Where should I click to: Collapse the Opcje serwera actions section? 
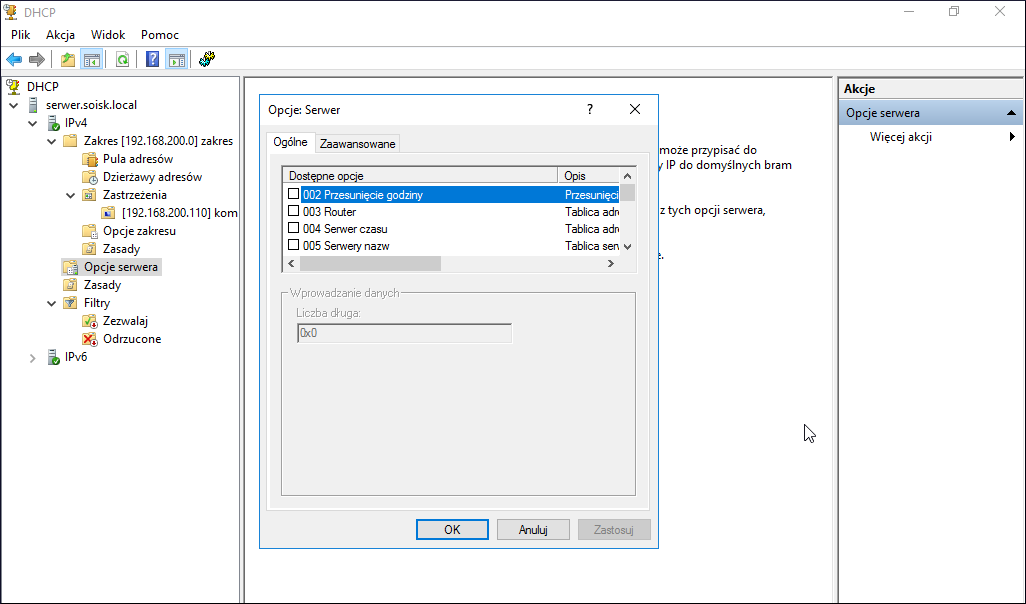click(1011, 113)
